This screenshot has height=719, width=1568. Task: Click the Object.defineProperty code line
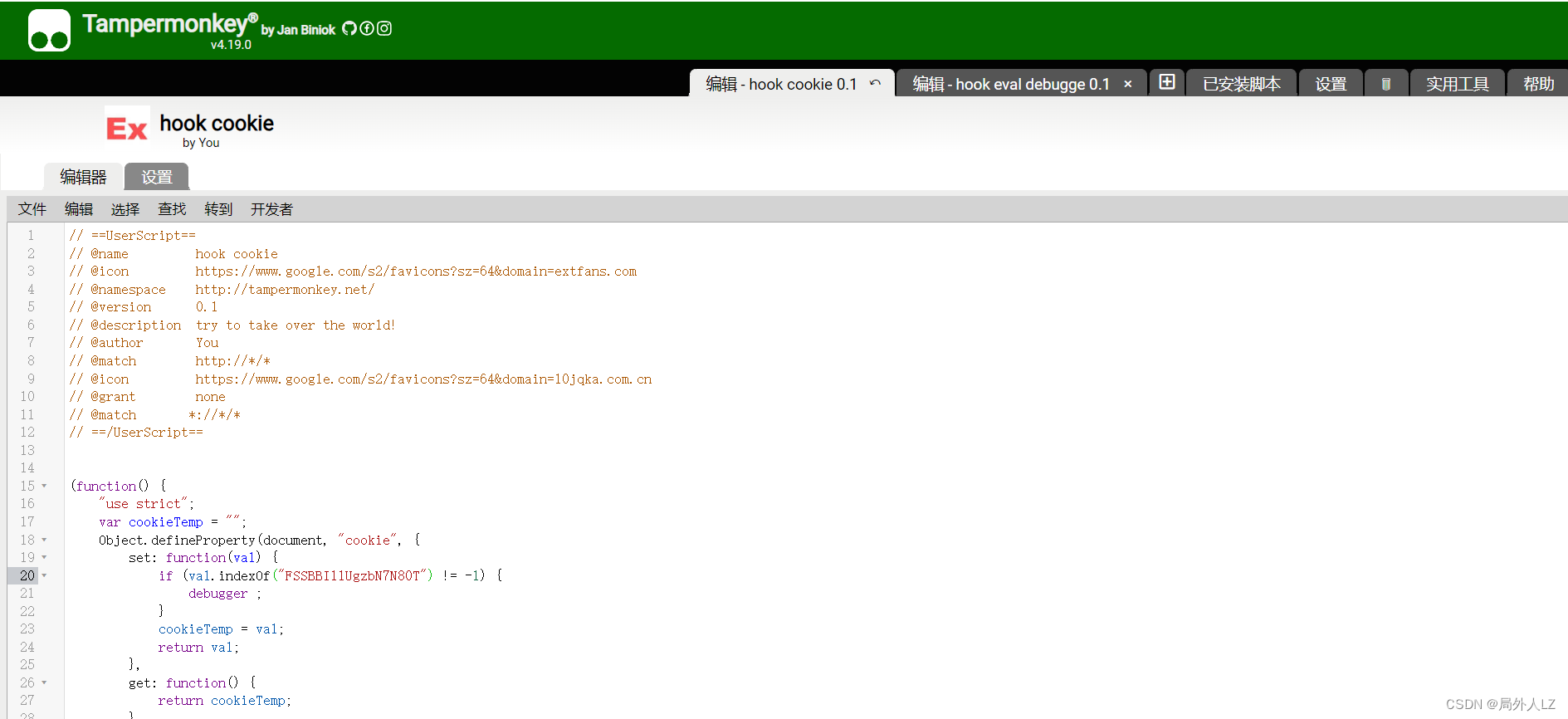[x=260, y=540]
